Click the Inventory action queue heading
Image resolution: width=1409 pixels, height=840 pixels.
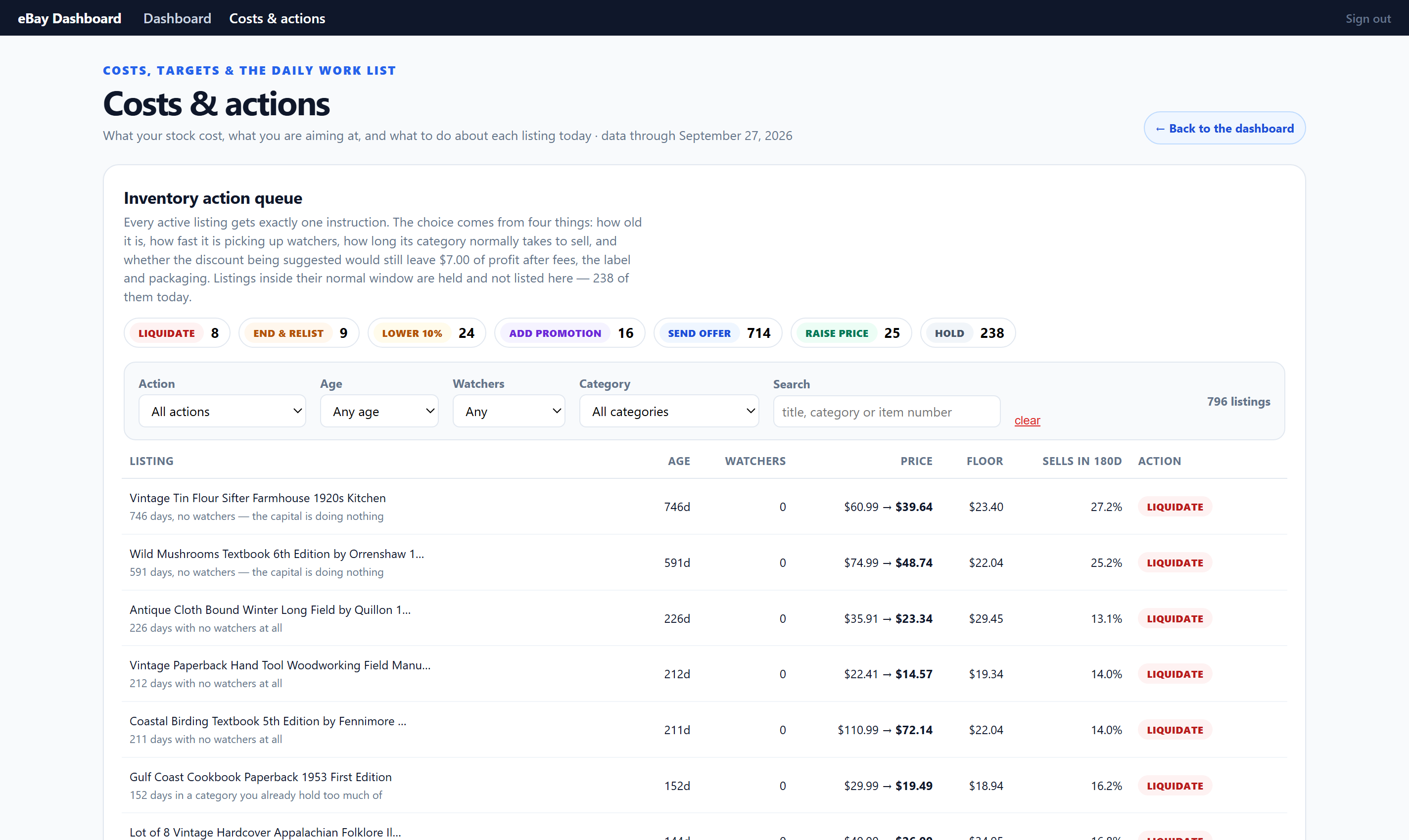coord(213,197)
